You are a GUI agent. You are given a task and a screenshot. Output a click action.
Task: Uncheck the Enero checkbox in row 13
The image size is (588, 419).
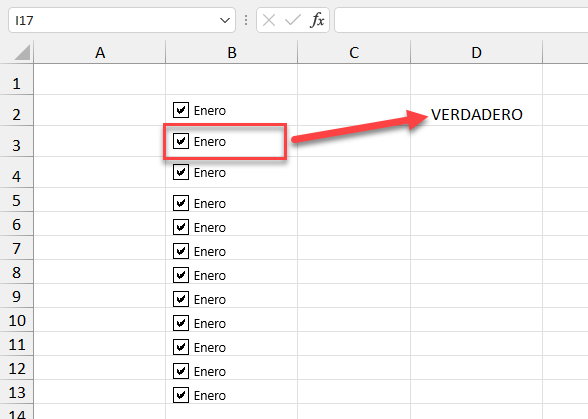coord(181,395)
